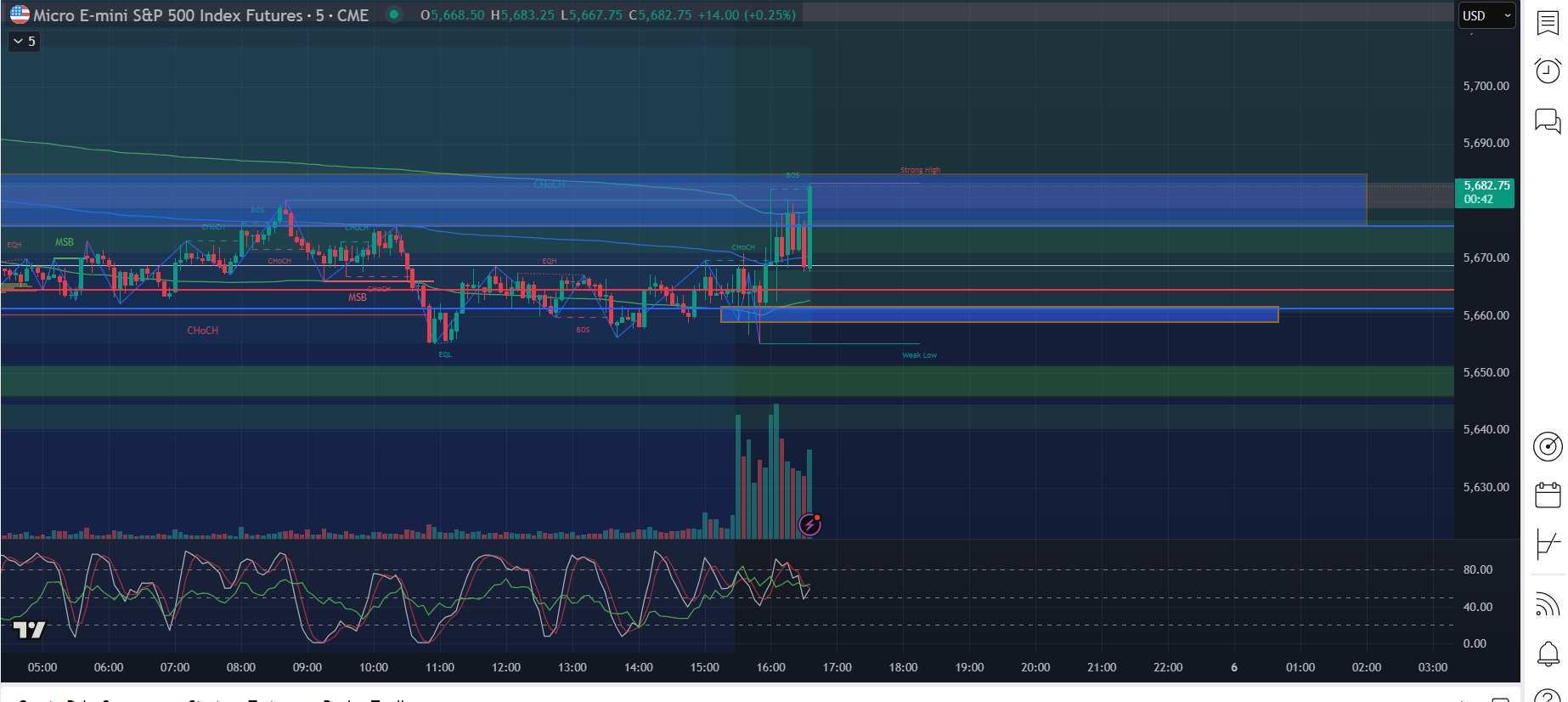Open the Notifications bell icon
1568x702 pixels.
[x=1548, y=654]
